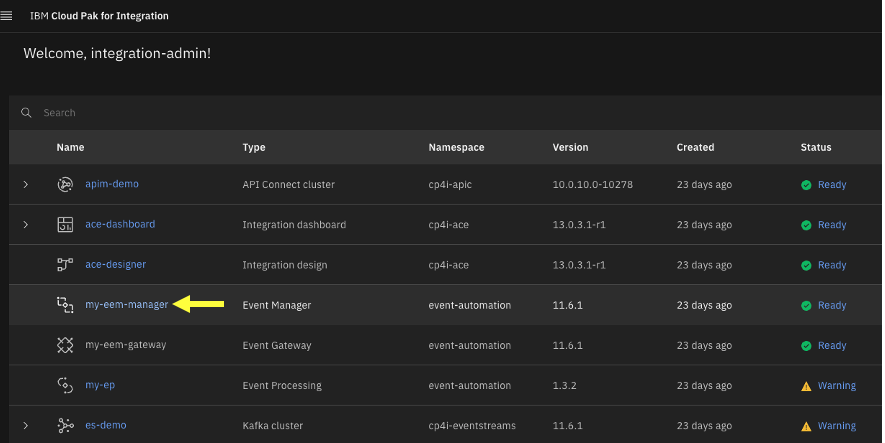Click the my-eem-manager Event Manager icon
The image size is (885, 443).
coord(65,305)
